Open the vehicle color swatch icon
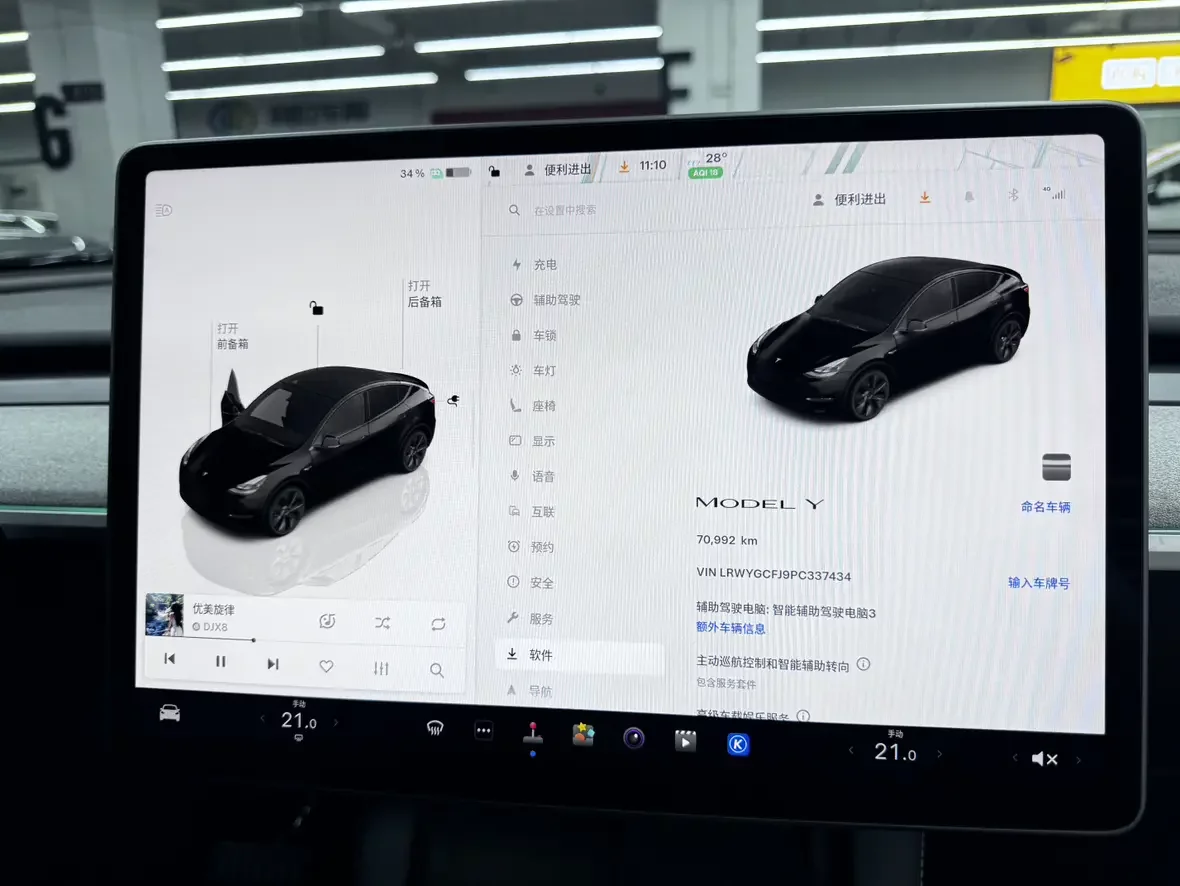Screen dimensions: 1180x886 coord(1056,467)
